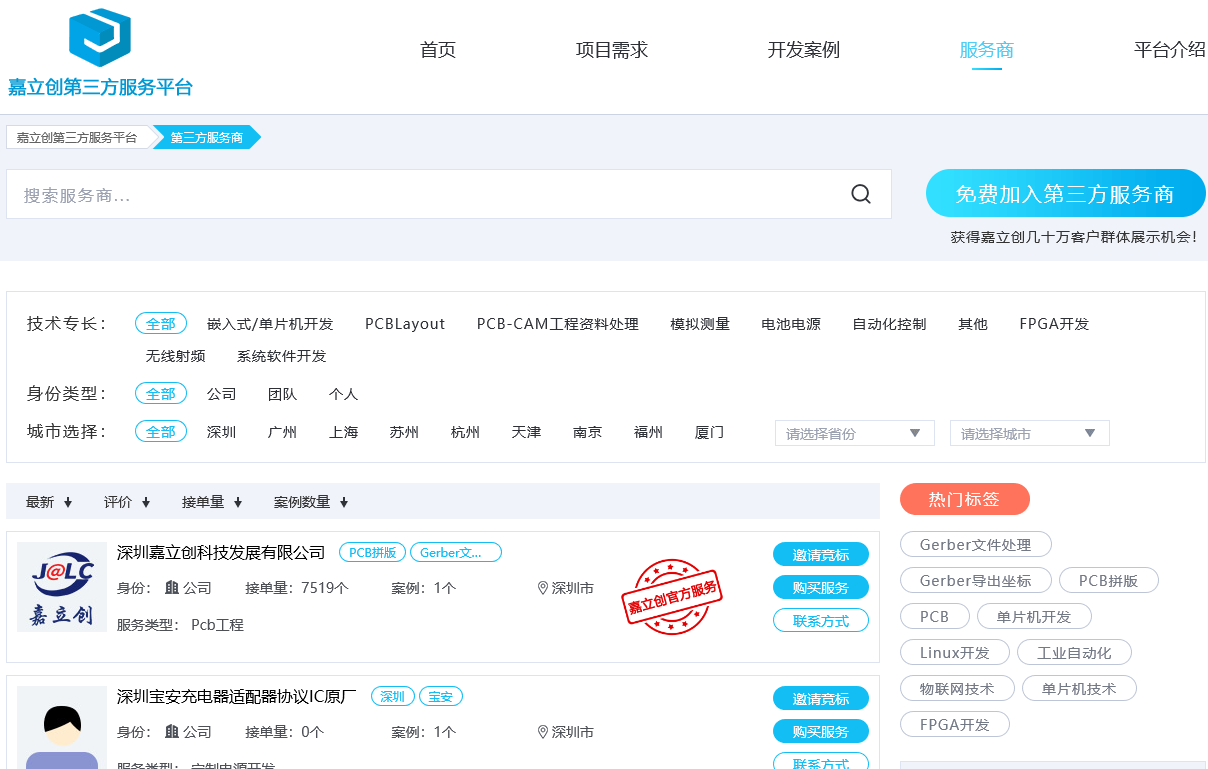This screenshot has height=769, width=1208.
Task: Select 全部 in the 技术专长 filter
Action: [x=161, y=324]
